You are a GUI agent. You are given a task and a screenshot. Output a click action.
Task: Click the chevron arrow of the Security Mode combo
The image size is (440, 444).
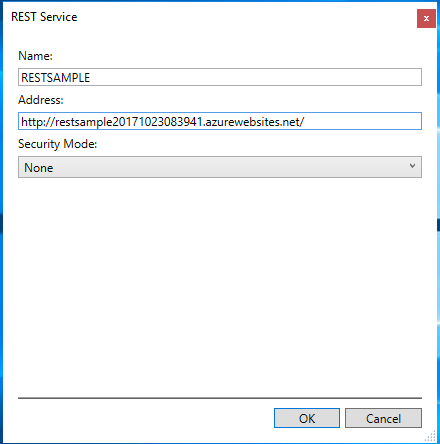click(x=412, y=166)
